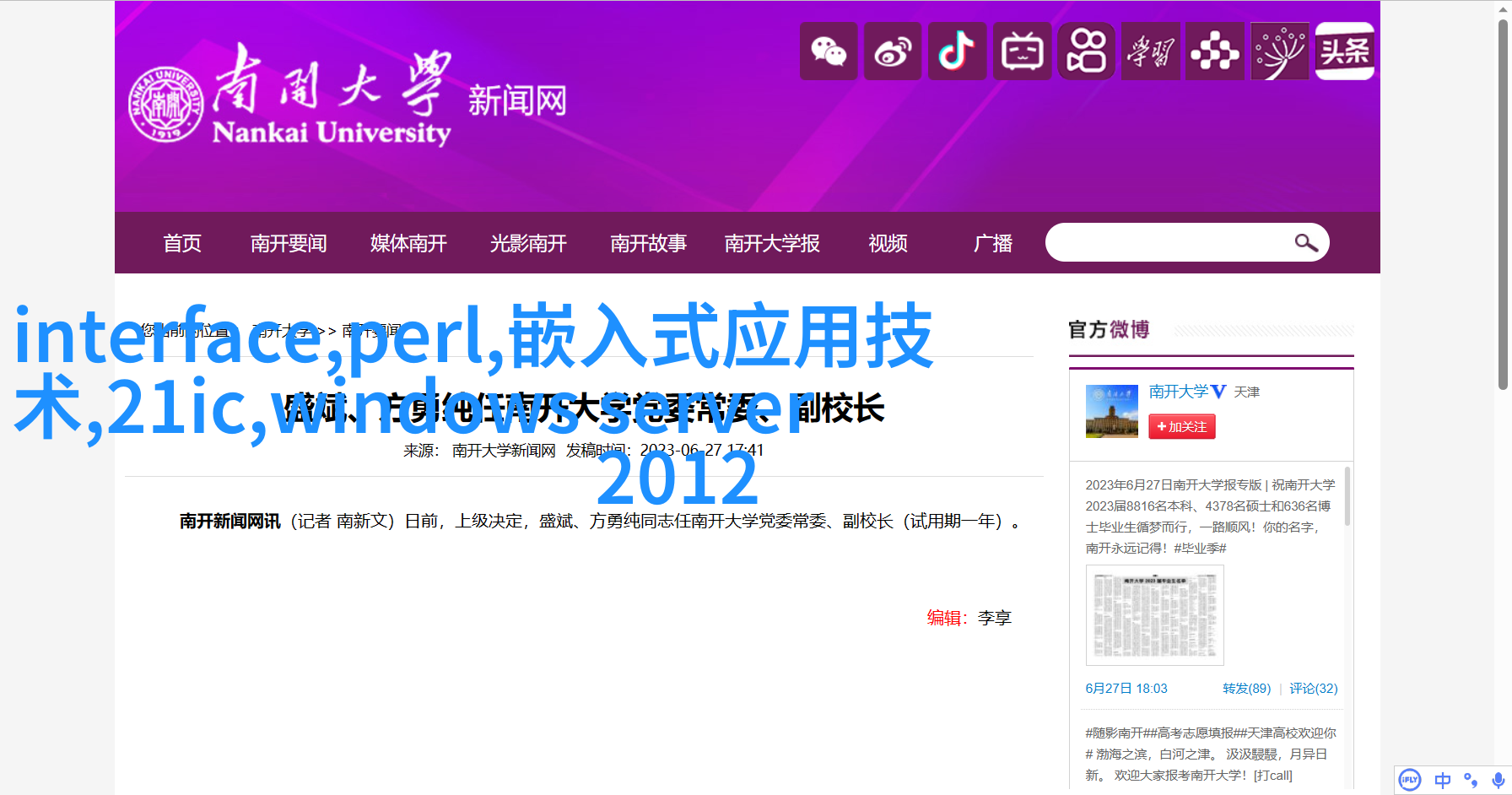Click the search magnifier icon
Screen dimensions: 1512x795
pos(1306,243)
